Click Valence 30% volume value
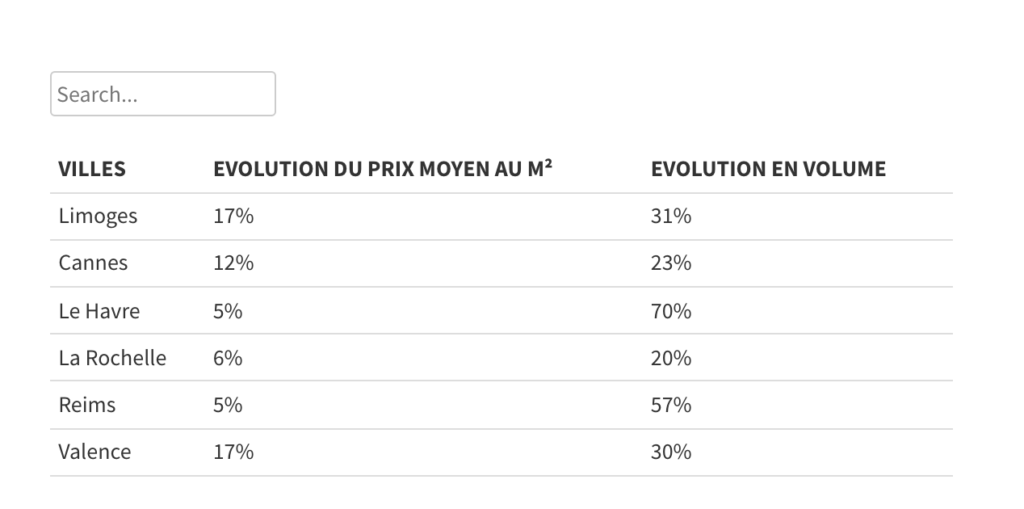 click(x=671, y=452)
